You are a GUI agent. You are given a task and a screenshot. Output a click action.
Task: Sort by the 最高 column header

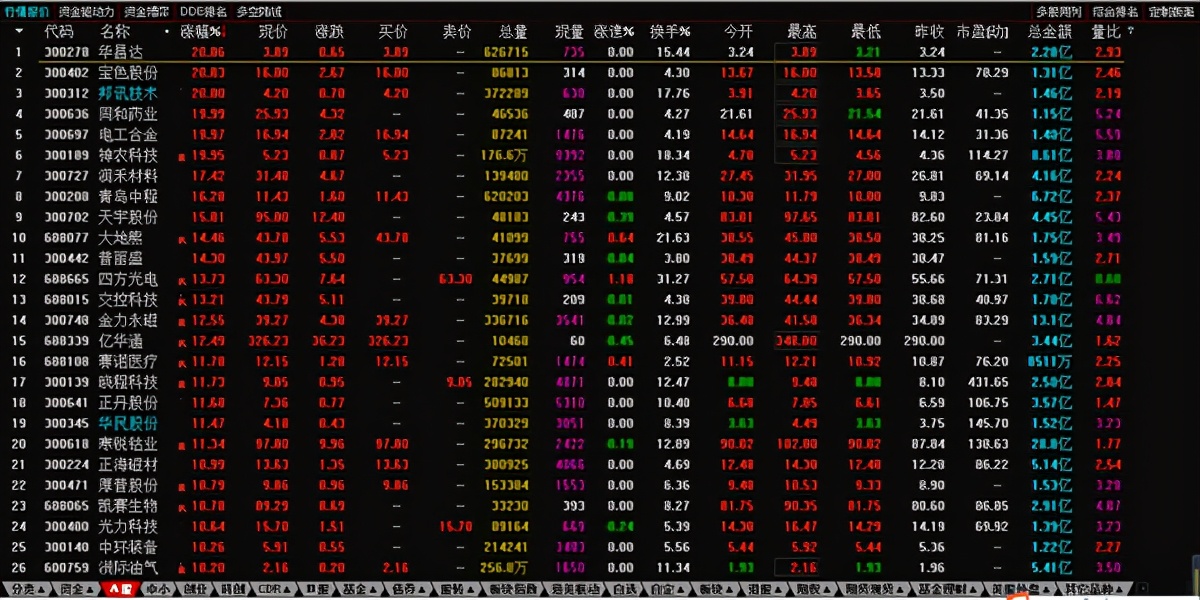point(803,31)
